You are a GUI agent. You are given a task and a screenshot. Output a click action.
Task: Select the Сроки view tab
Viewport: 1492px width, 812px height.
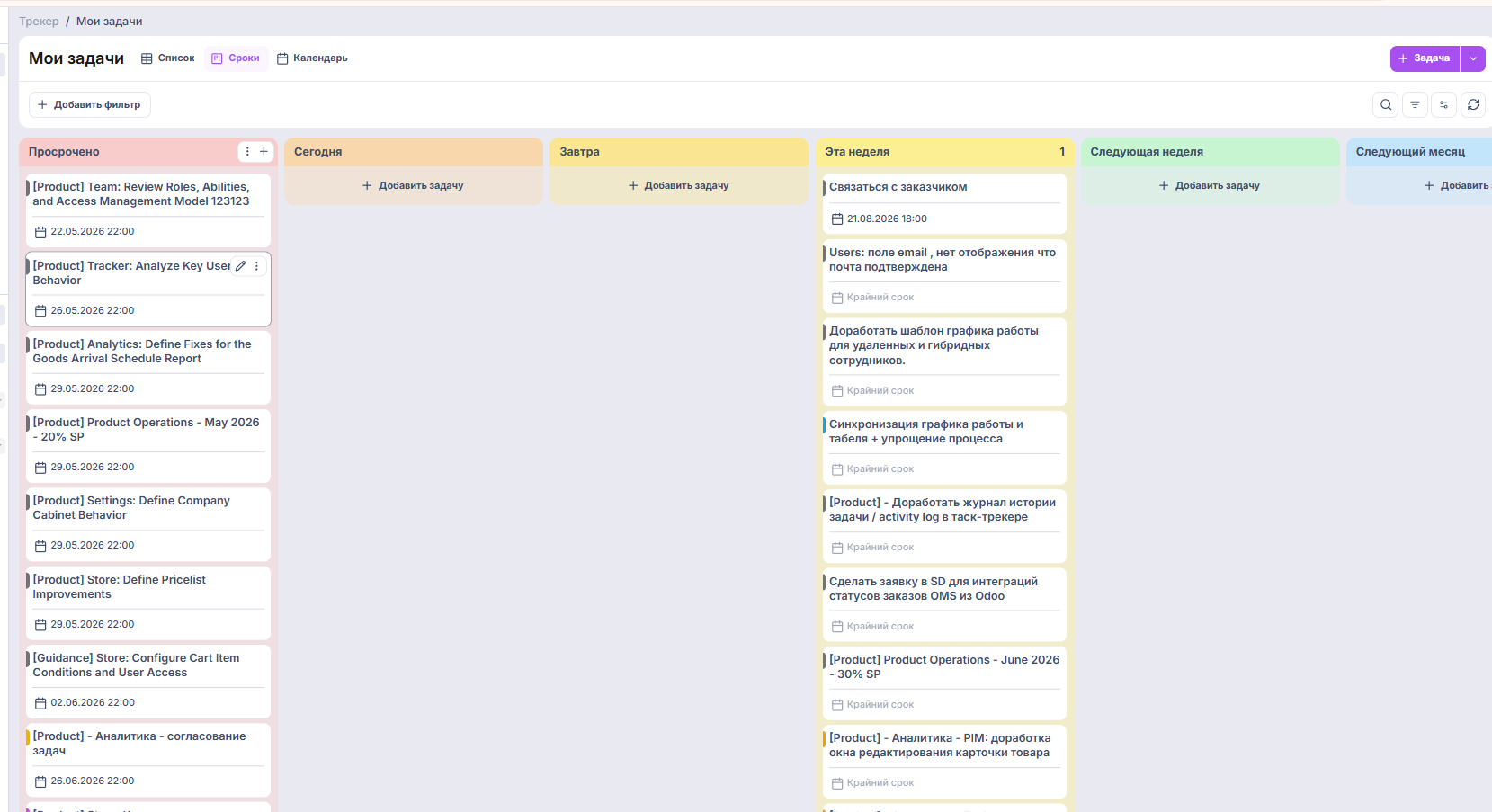[x=236, y=58]
